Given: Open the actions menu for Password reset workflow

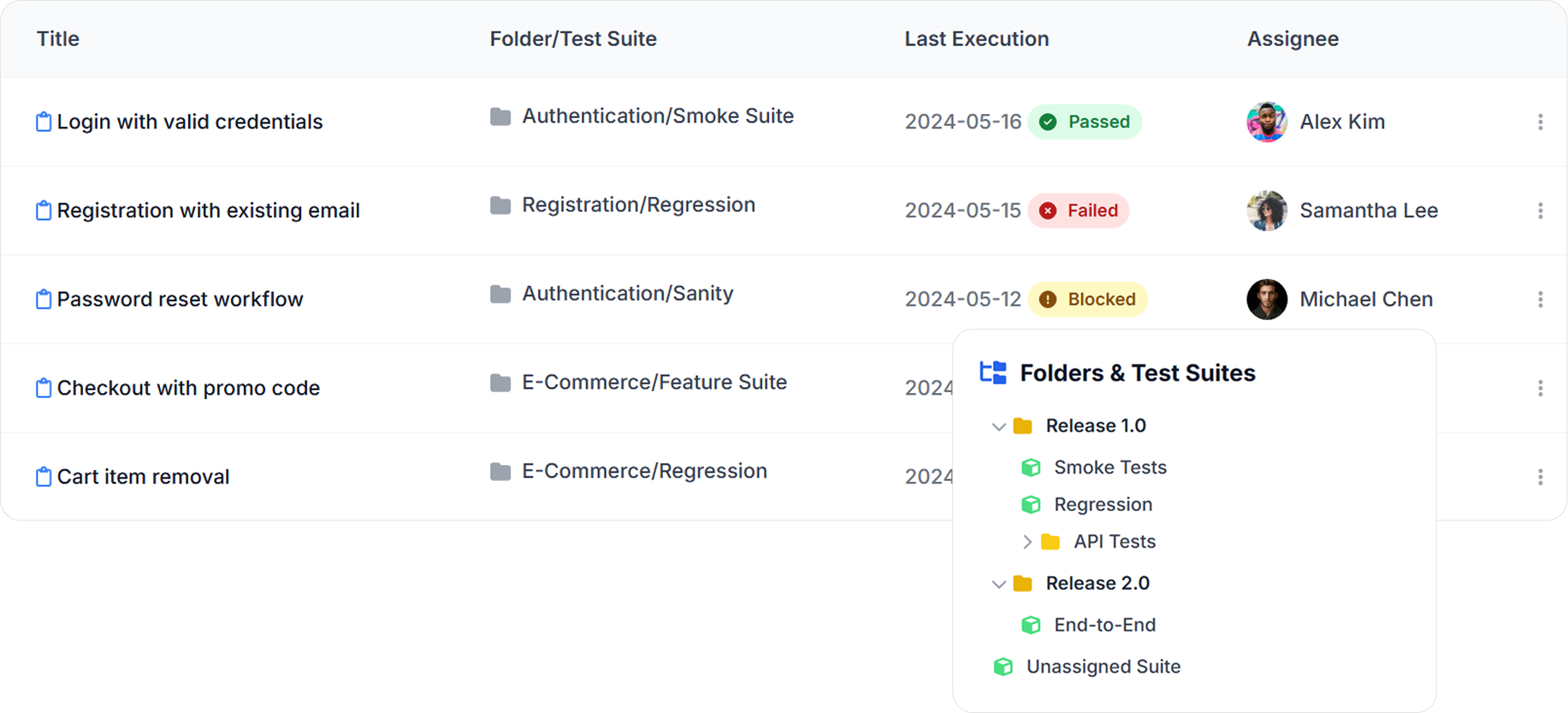Looking at the screenshot, I should pos(1539,299).
